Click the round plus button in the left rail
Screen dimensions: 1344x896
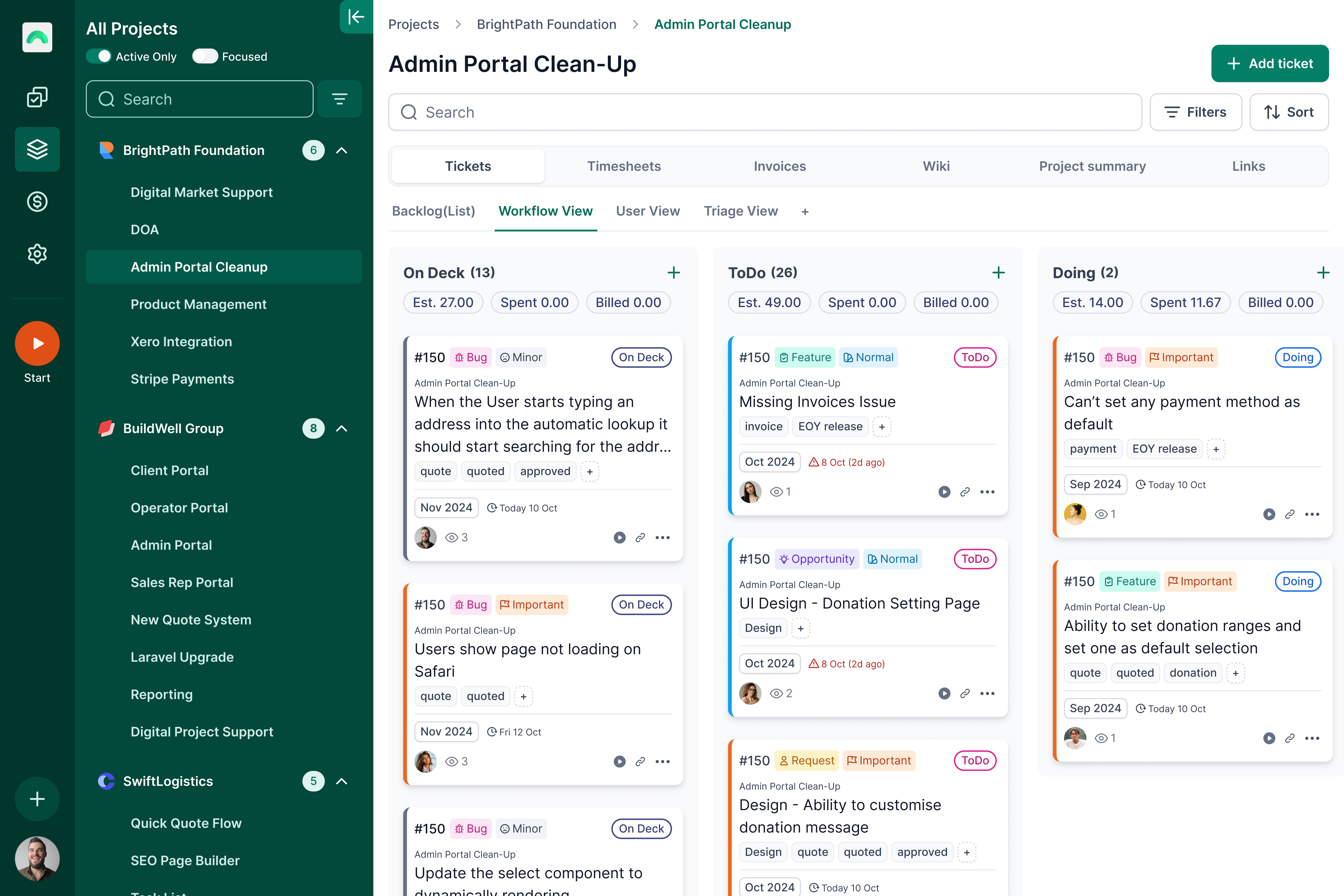tap(37, 799)
